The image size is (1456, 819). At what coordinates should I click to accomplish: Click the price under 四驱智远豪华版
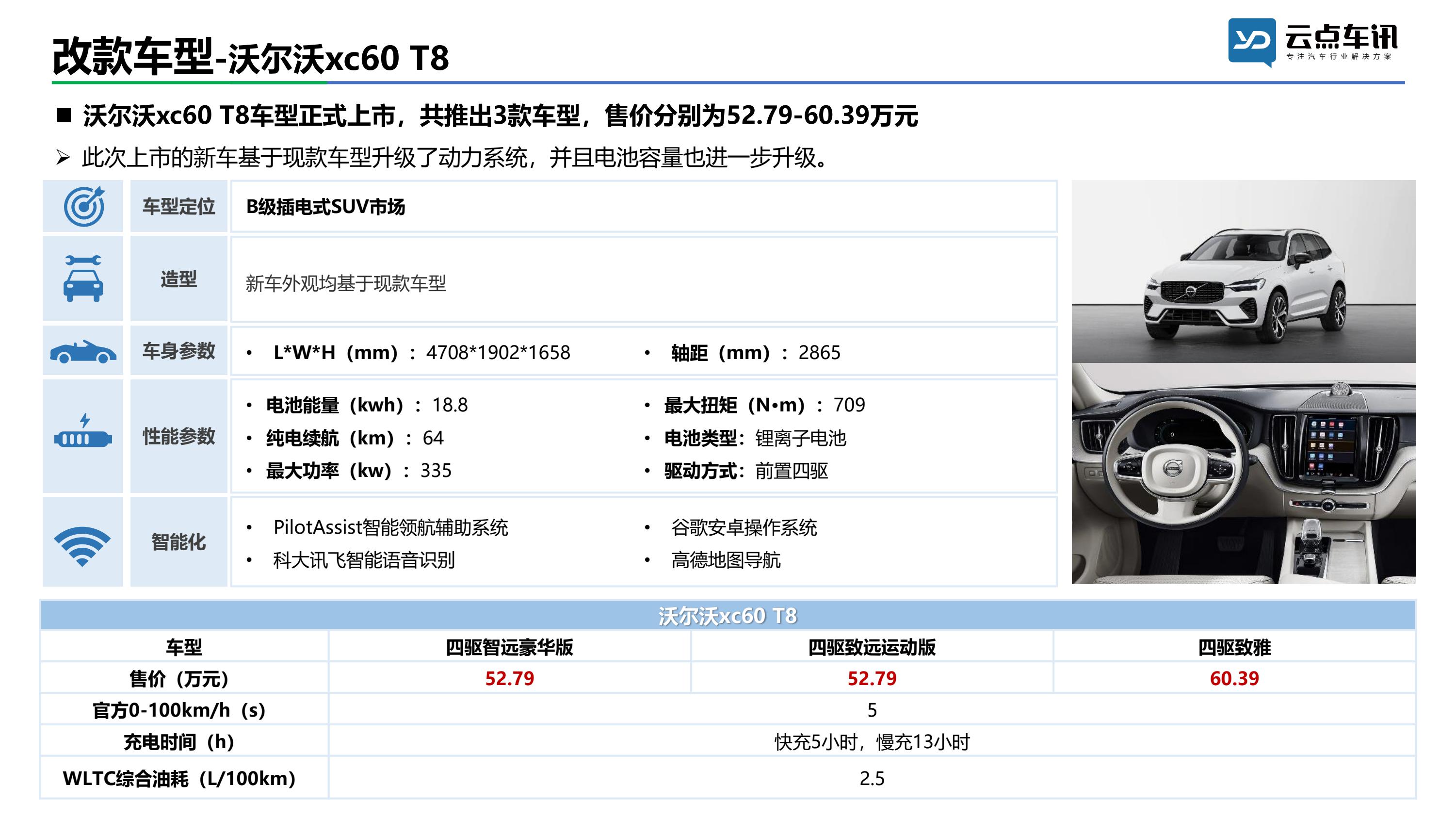509,678
